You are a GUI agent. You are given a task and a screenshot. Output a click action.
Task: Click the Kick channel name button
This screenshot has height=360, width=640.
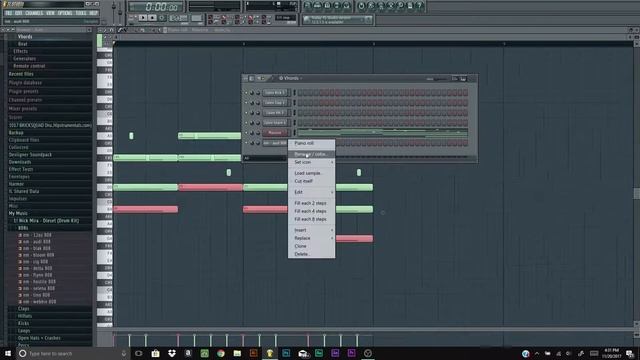coord(275,93)
